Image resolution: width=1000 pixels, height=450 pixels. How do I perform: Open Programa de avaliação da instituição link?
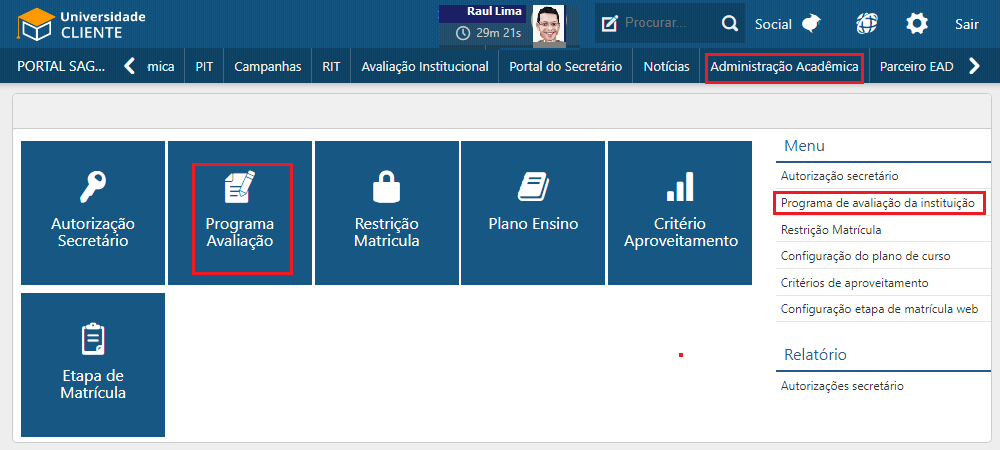pyautogui.click(x=877, y=203)
